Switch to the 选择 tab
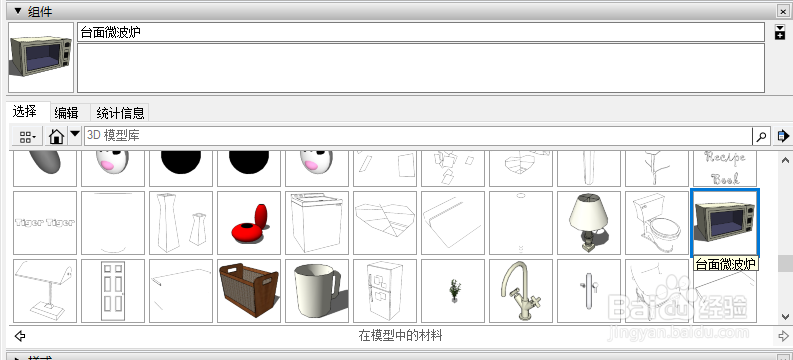 pyautogui.click(x=25, y=111)
